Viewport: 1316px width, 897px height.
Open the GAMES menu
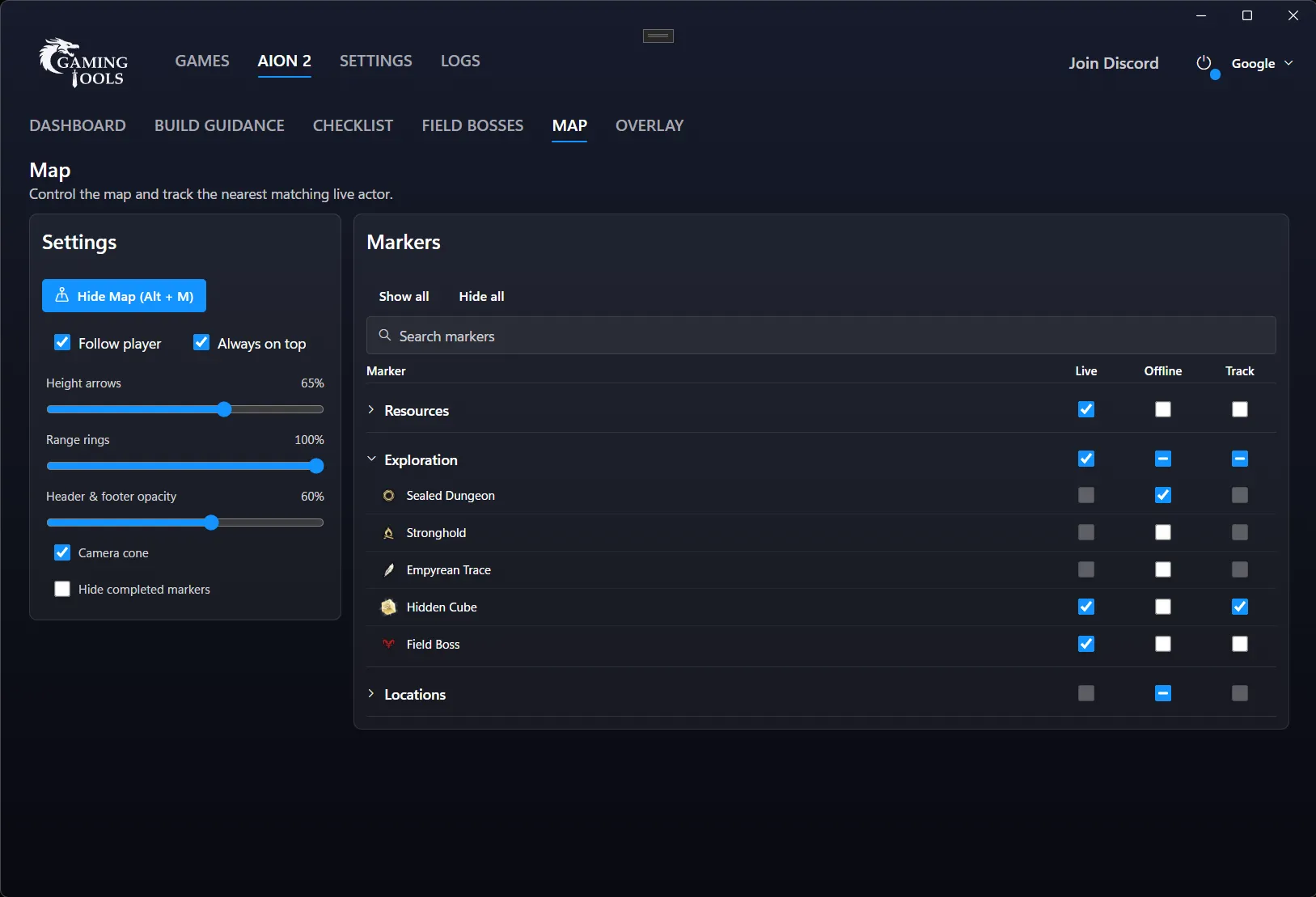202,61
